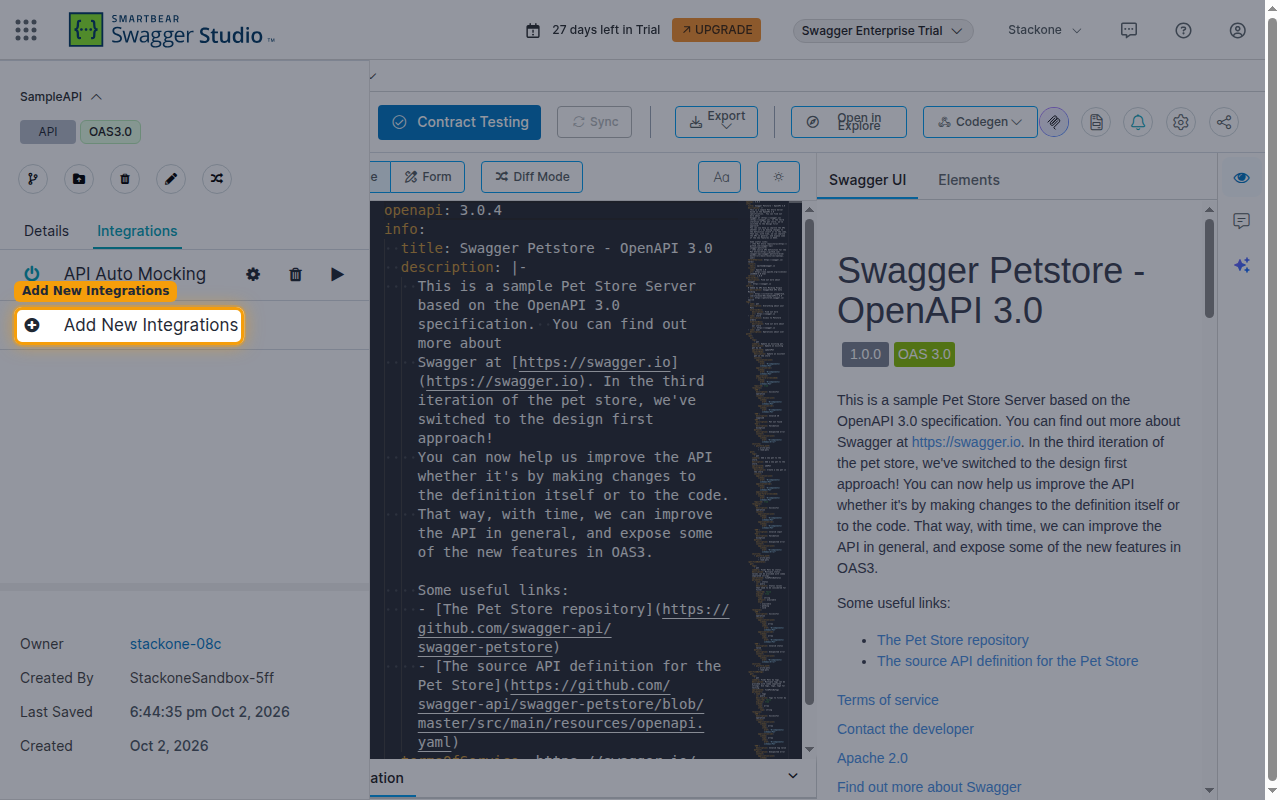Open the Codegen dropdown
Viewport: 1280px width, 800px height.
980,122
